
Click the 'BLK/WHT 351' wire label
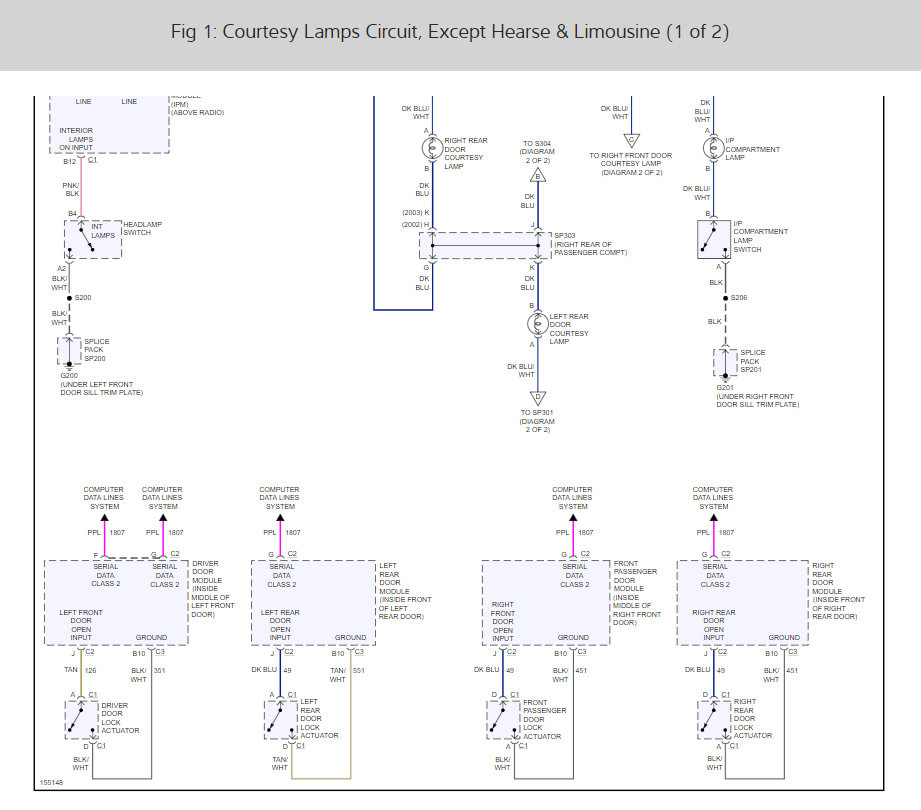click(147, 675)
